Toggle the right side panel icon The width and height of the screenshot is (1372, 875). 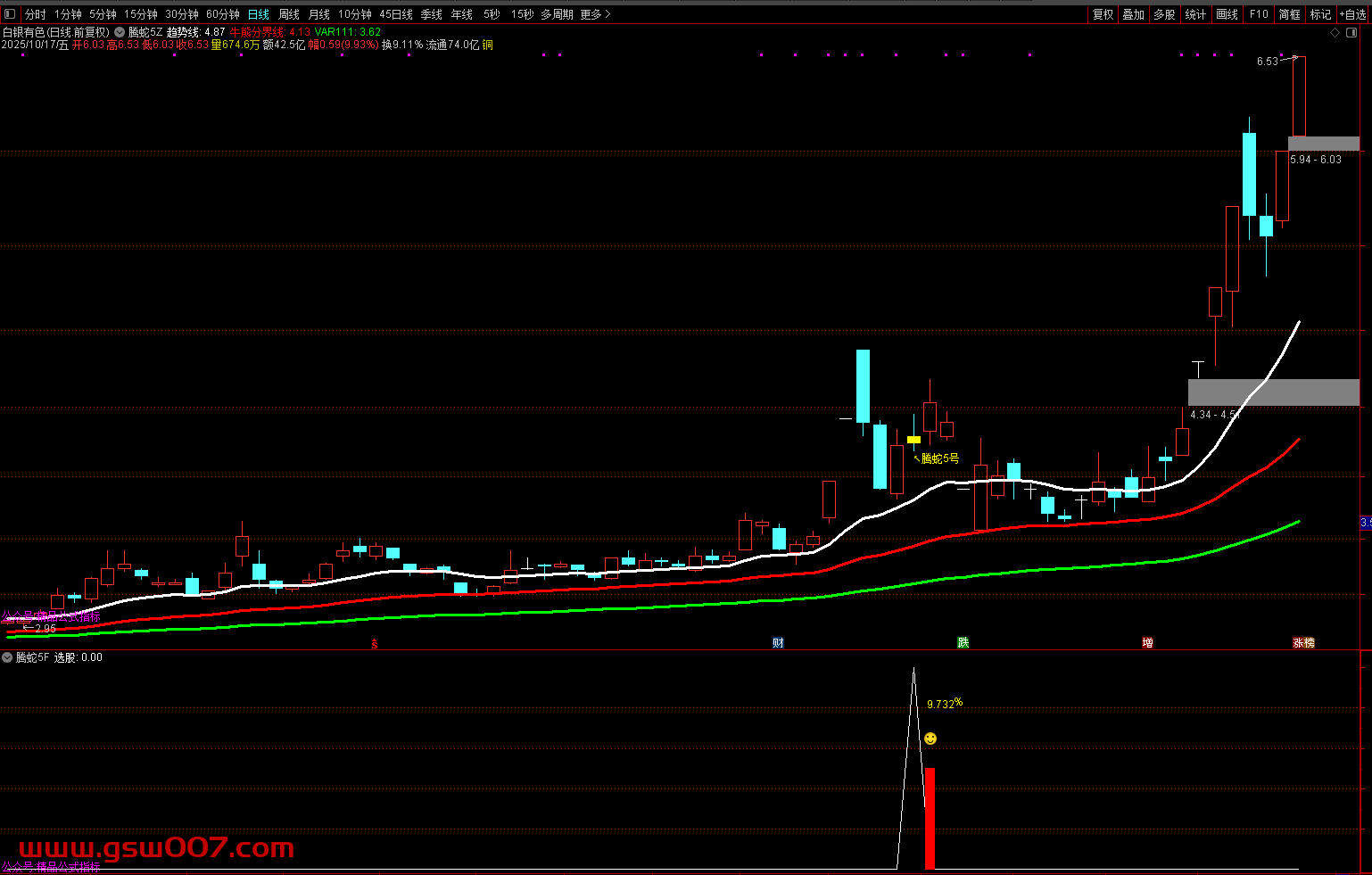(1352, 32)
